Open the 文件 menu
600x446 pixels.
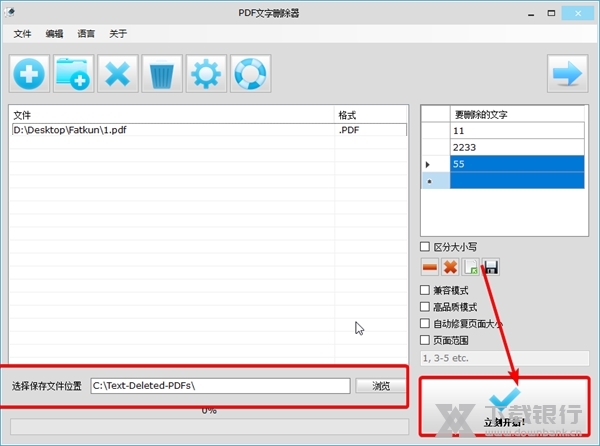(x=22, y=34)
